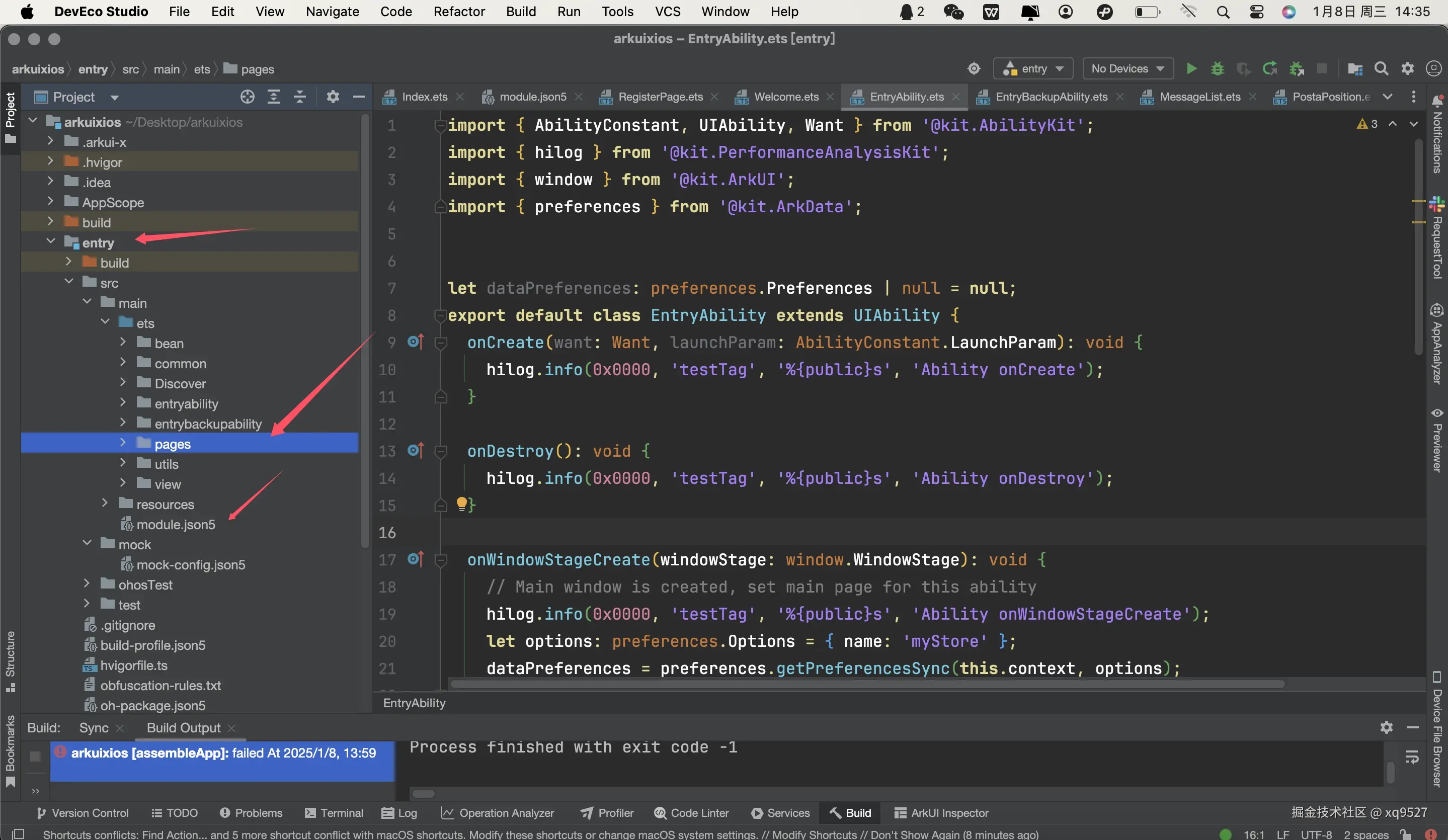Click the green Run button
Viewport: 1448px width, 840px height.
pos(1191,69)
